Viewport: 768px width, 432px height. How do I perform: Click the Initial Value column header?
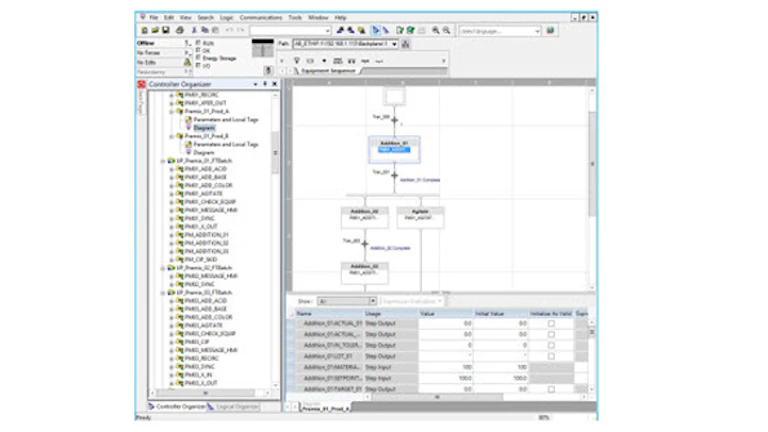(x=501, y=313)
